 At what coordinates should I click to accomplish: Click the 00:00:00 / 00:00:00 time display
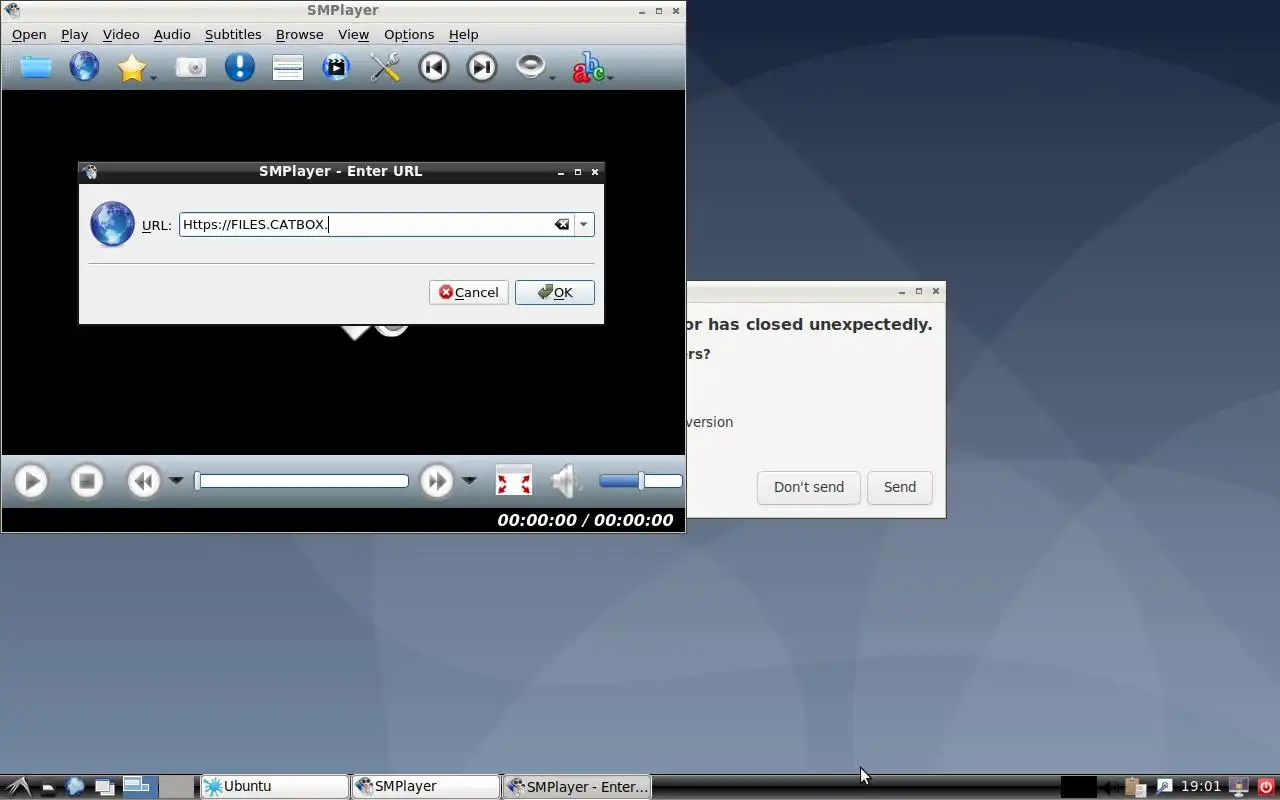(585, 520)
